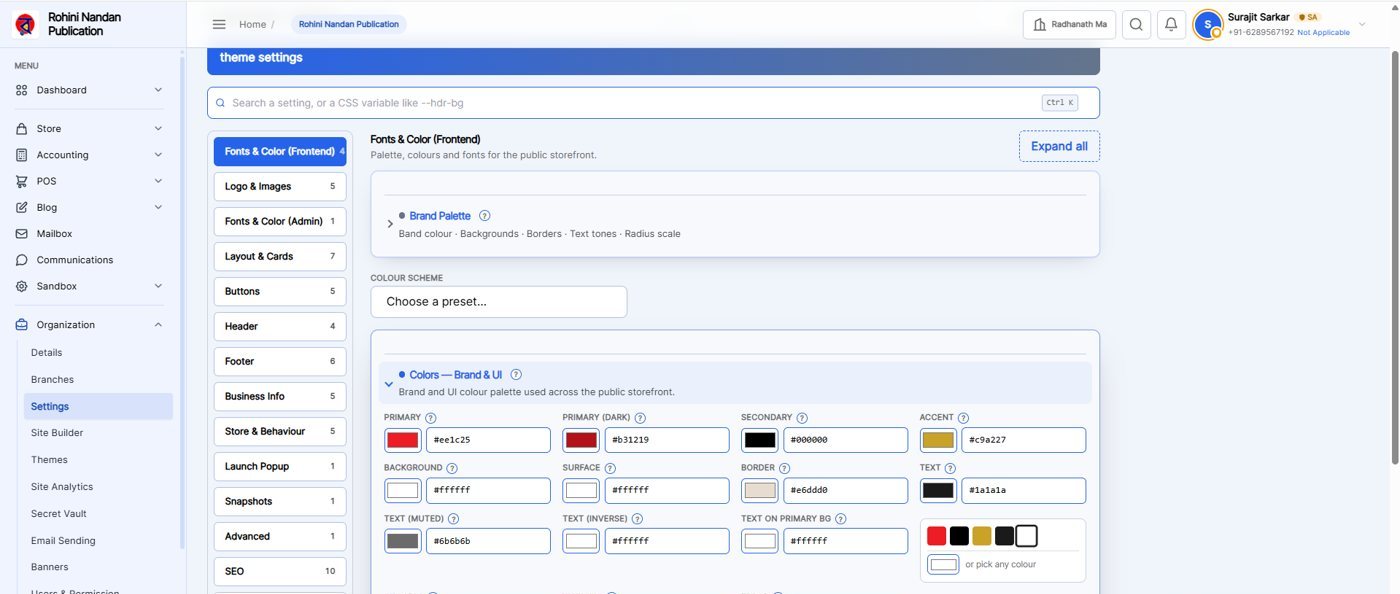
Task: Open the user account dropdown chevron
Action: coord(1361,25)
